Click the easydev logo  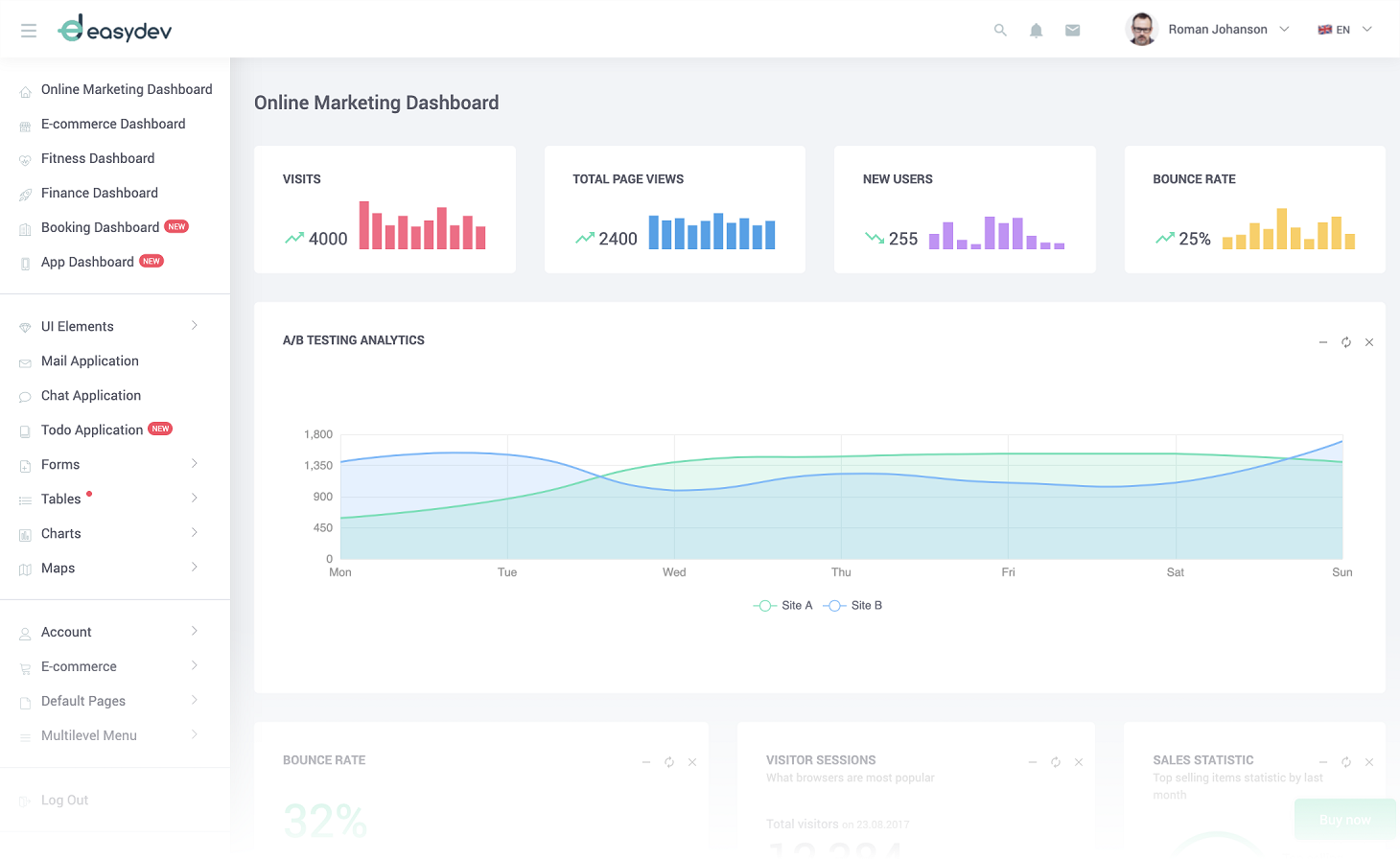tap(115, 30)
